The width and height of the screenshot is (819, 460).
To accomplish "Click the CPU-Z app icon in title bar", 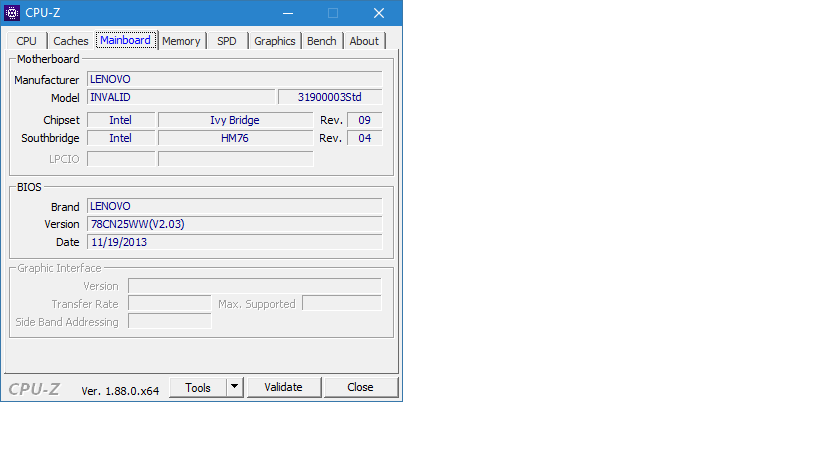I will 12,13.
